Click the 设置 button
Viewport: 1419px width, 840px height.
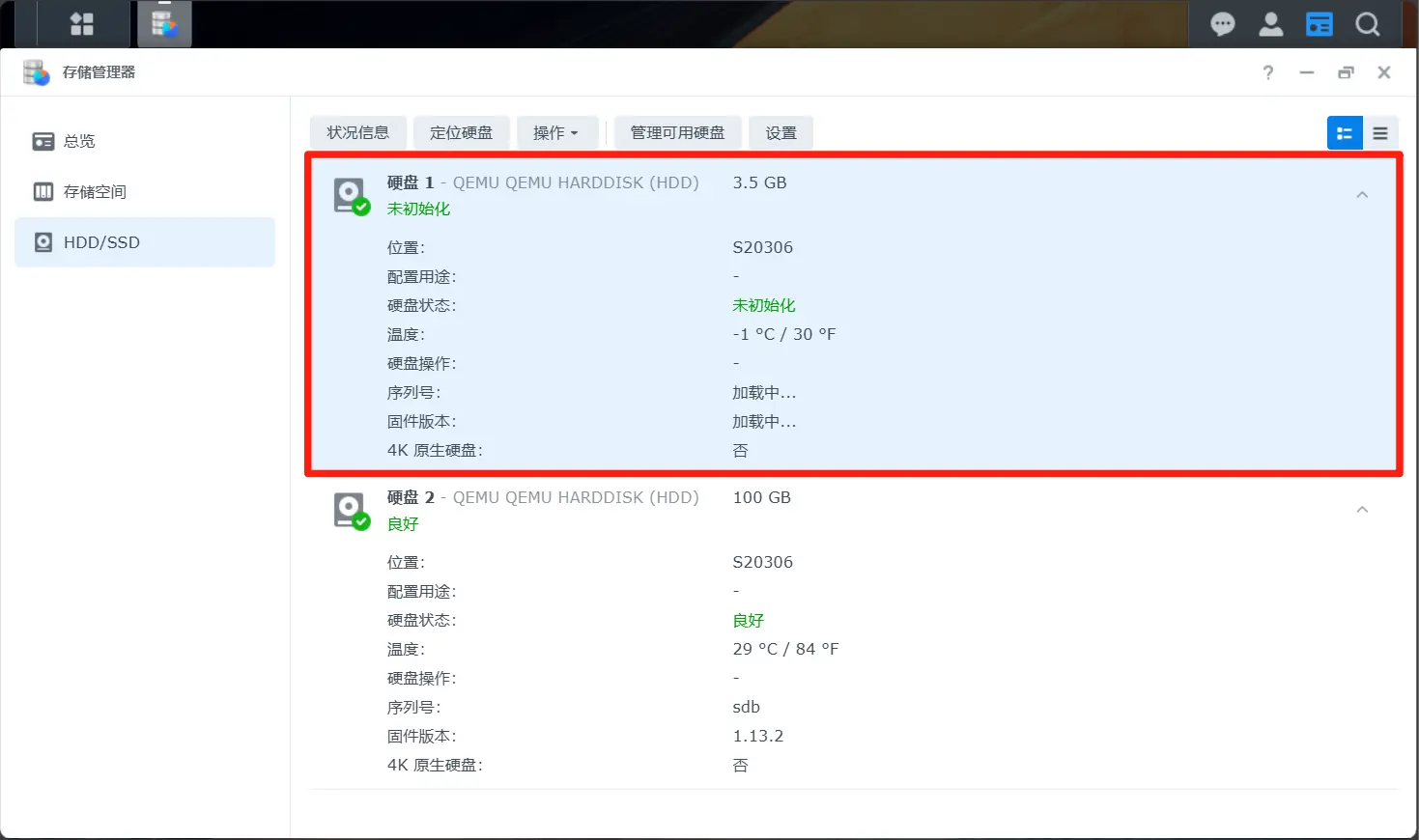[x=780, y=133]
